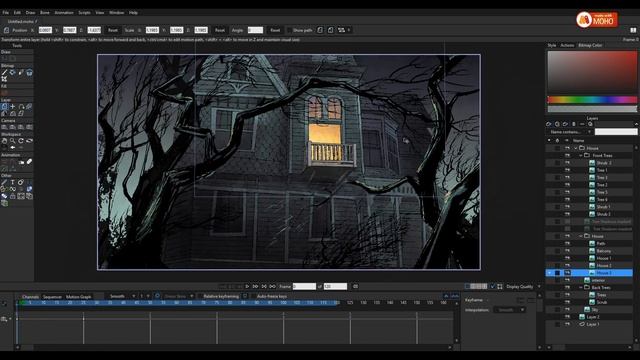Image resolution: width=640 pixels, height=360 pixels.
Task: Click the Position X value field
Action: (45, 30)
